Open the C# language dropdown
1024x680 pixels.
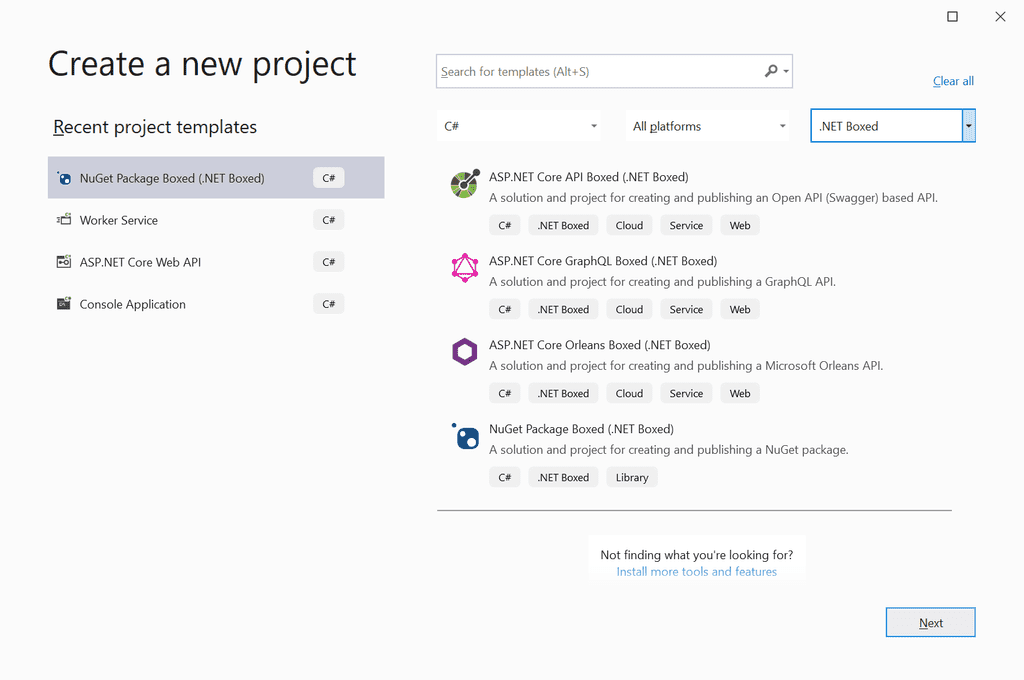point(519,125)
